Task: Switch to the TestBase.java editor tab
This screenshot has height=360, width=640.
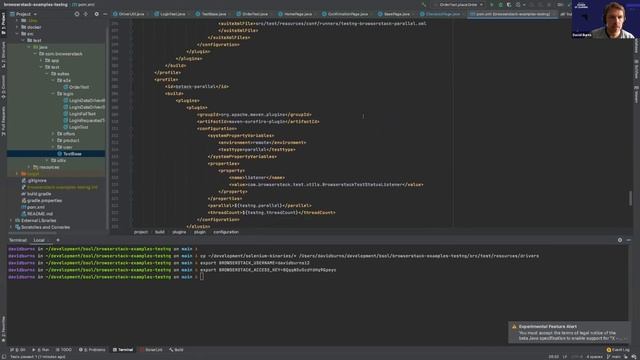Action: pyautogui.click(x=211, y=14)
